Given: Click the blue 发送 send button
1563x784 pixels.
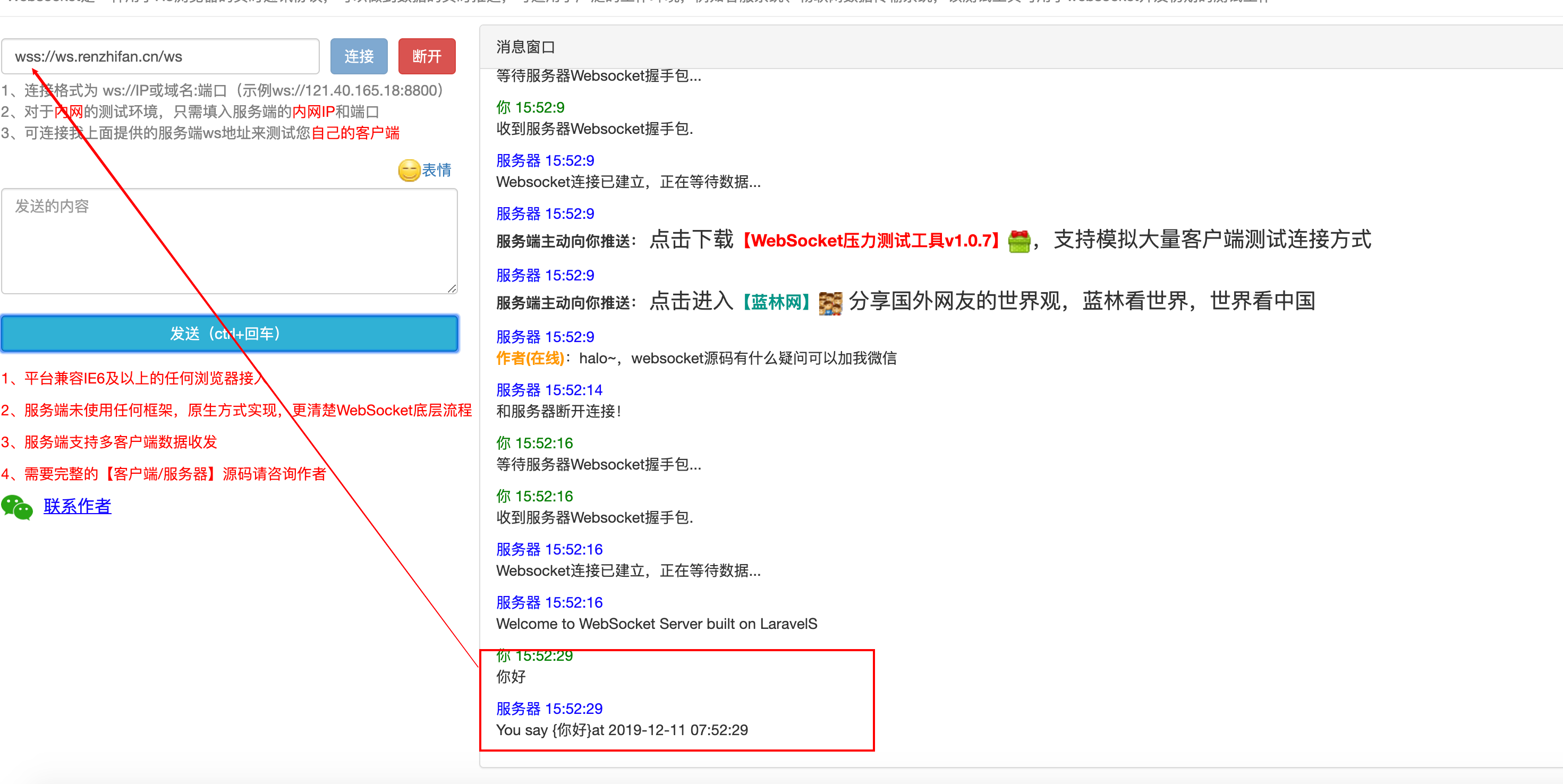Looking at the screenshot, I should tap(230, 333).
